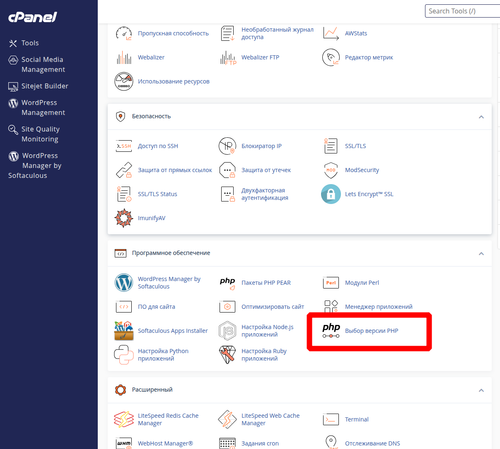Click the AWStats link text
Image resolution: width=500 pixels, height=449 pixels.
click(356, 33)
